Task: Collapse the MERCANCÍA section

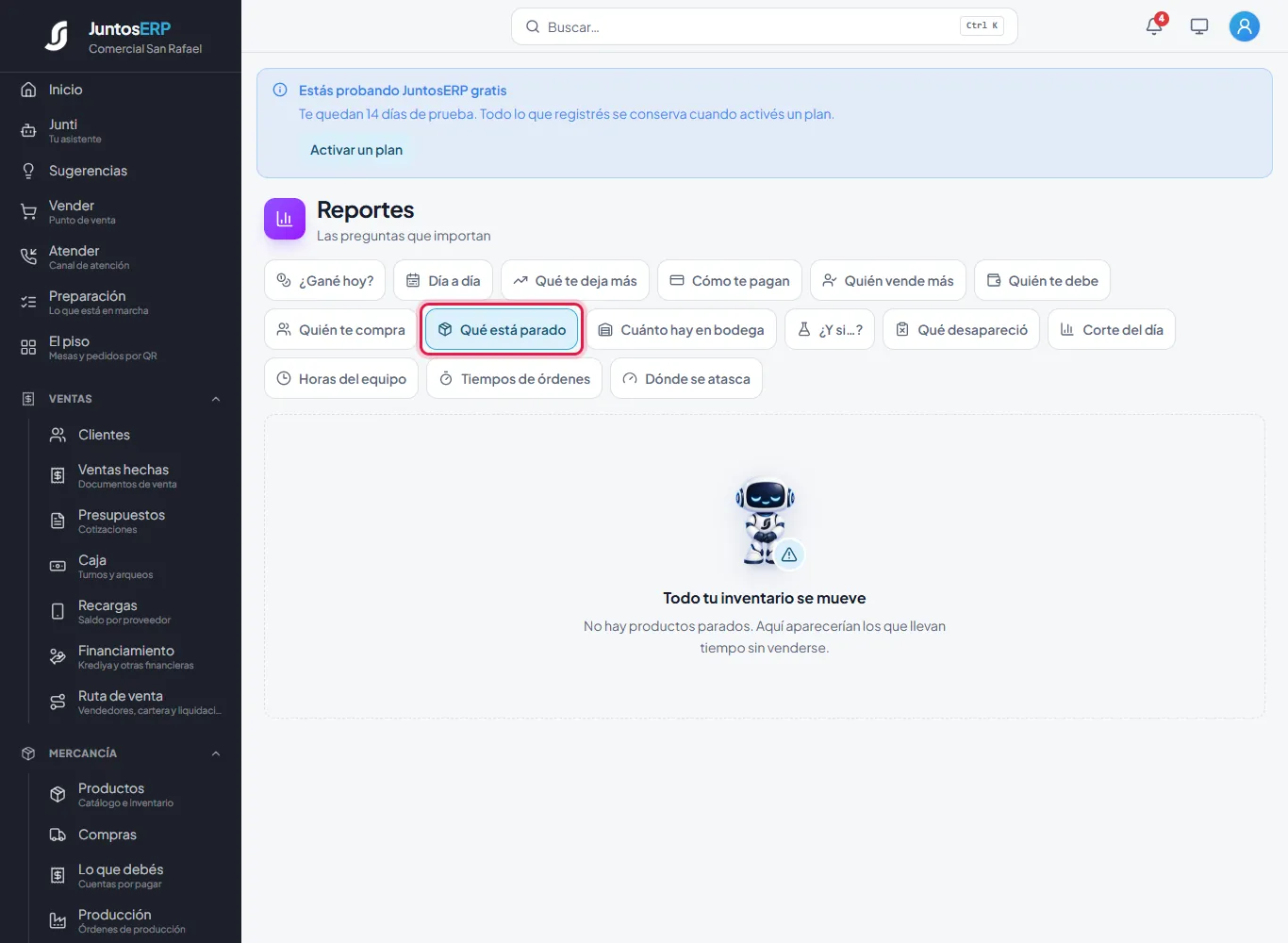Action: tap(216, 753)
